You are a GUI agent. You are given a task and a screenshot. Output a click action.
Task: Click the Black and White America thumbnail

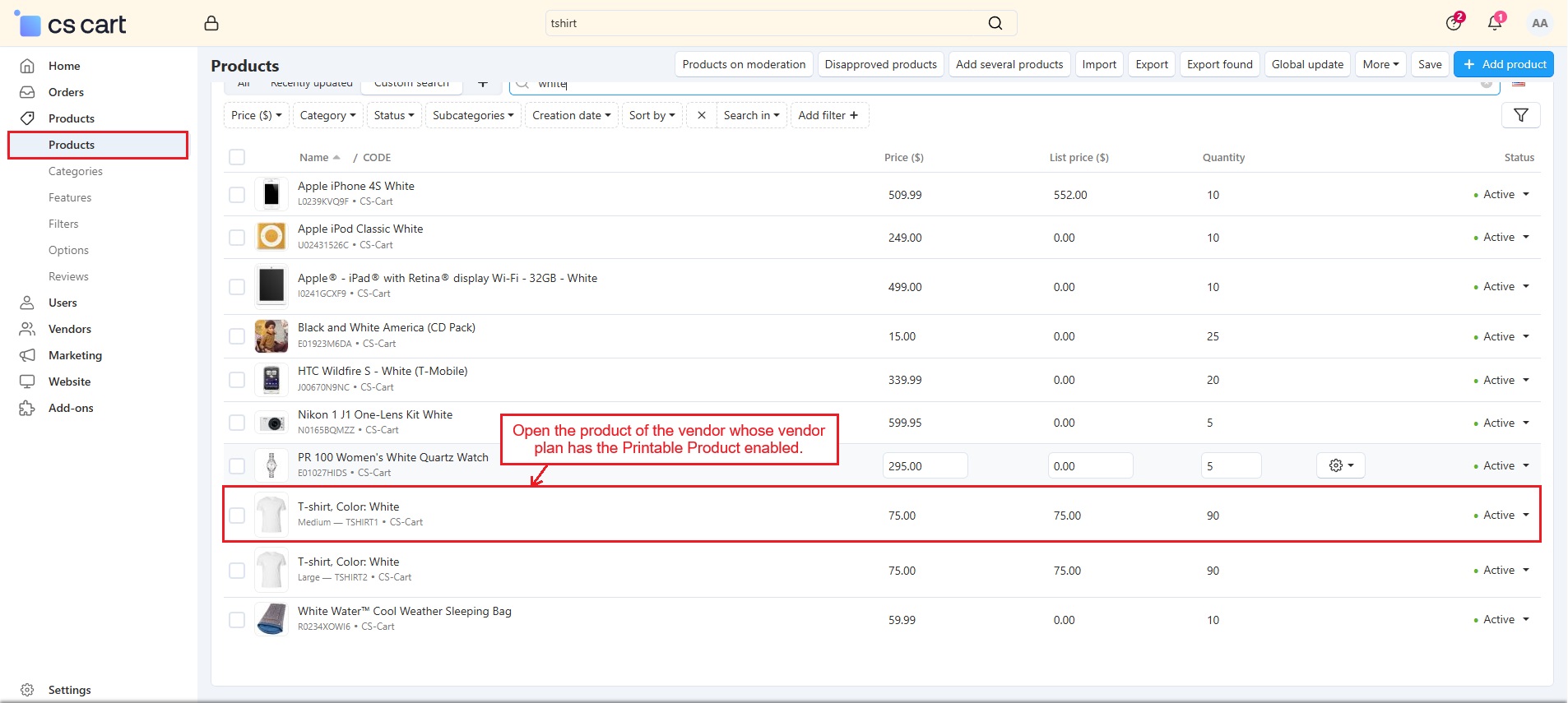(x=271, y=336)
